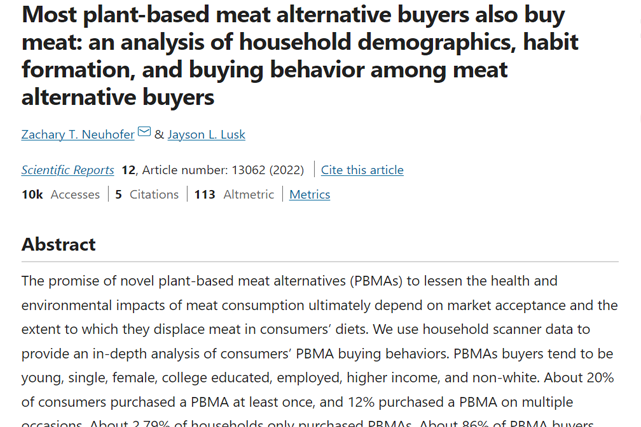Click the publication year (2022)

click(287, 170)
